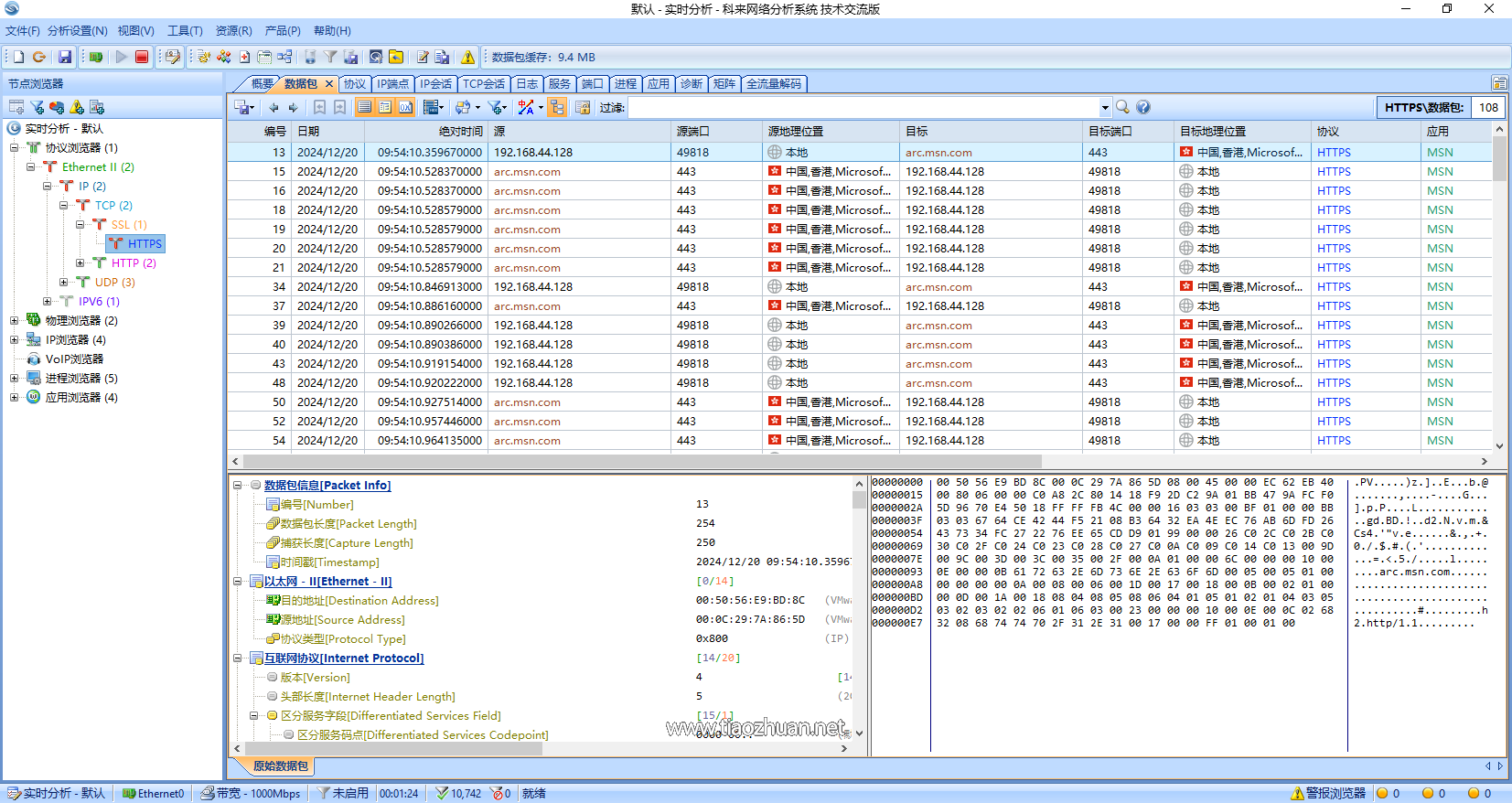Click the magnifier search icon beside filter

(1123, 107)
